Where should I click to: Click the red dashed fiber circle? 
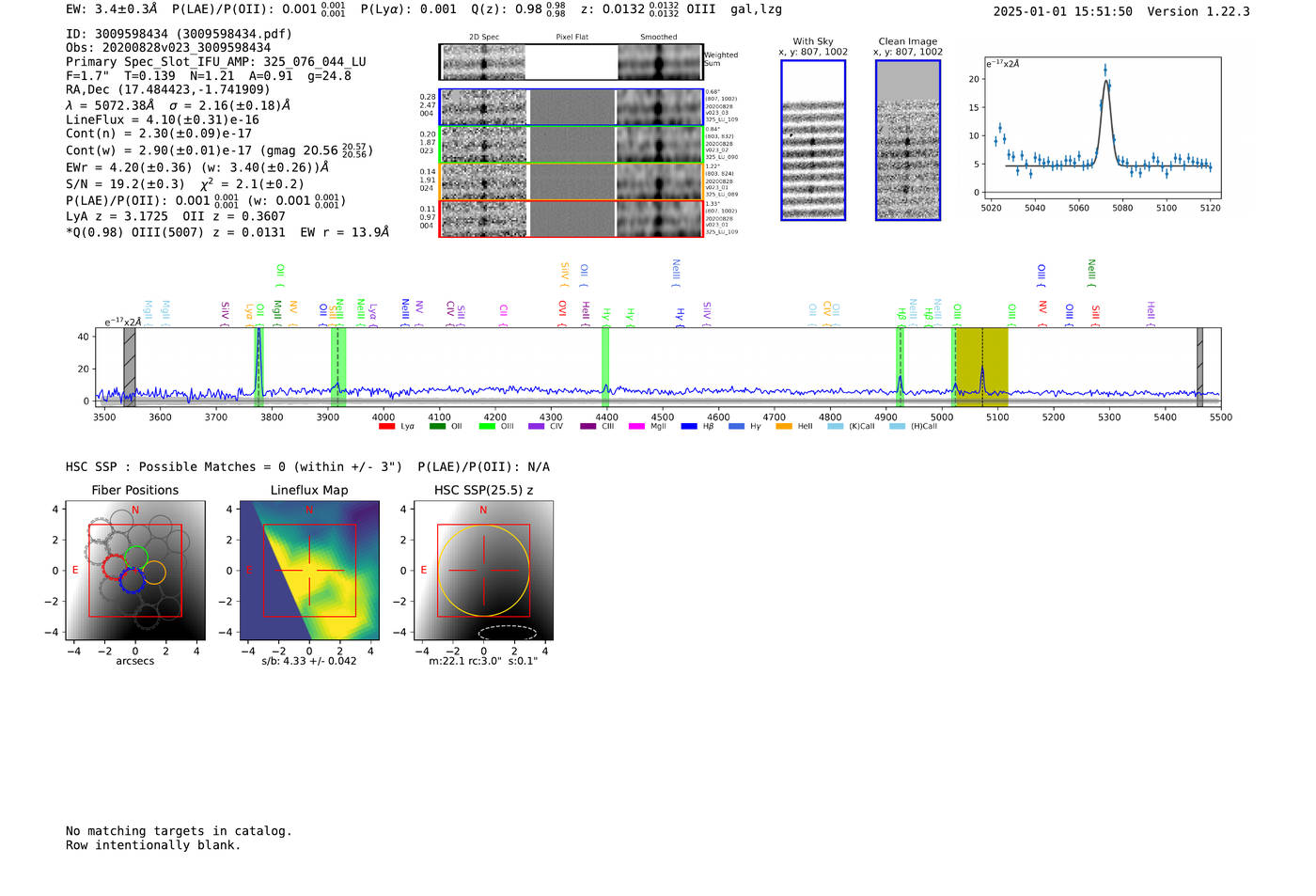116,567
